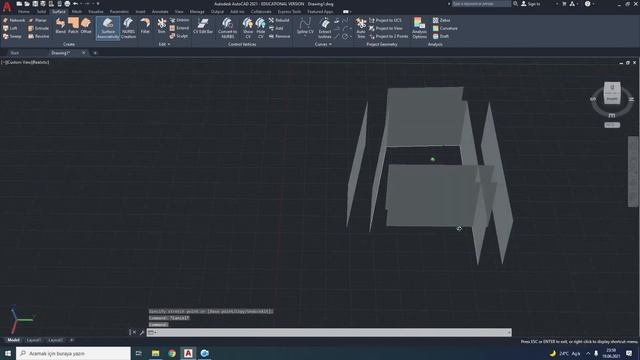Click Project to 2 Points
This screenshot has height=360, width=640.
[389, 36]
